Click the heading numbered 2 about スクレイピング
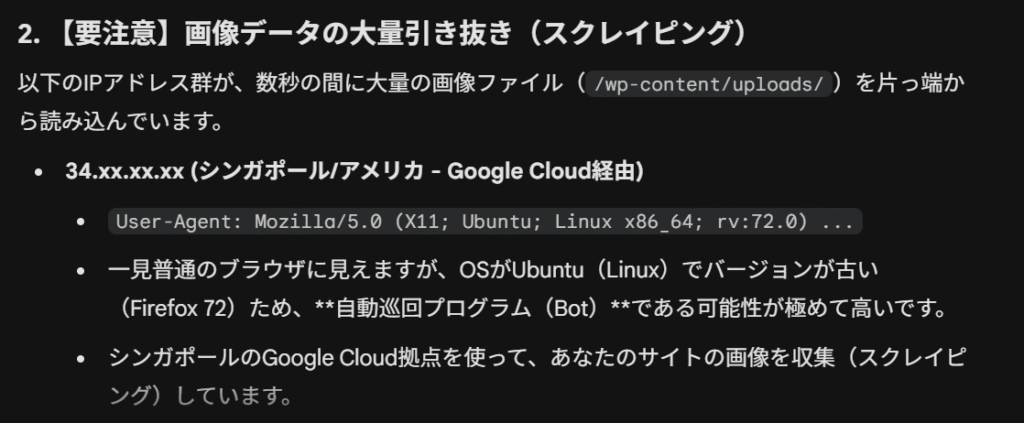The height and width of the screenshot is (423, 1024). [x=382, y=33]
